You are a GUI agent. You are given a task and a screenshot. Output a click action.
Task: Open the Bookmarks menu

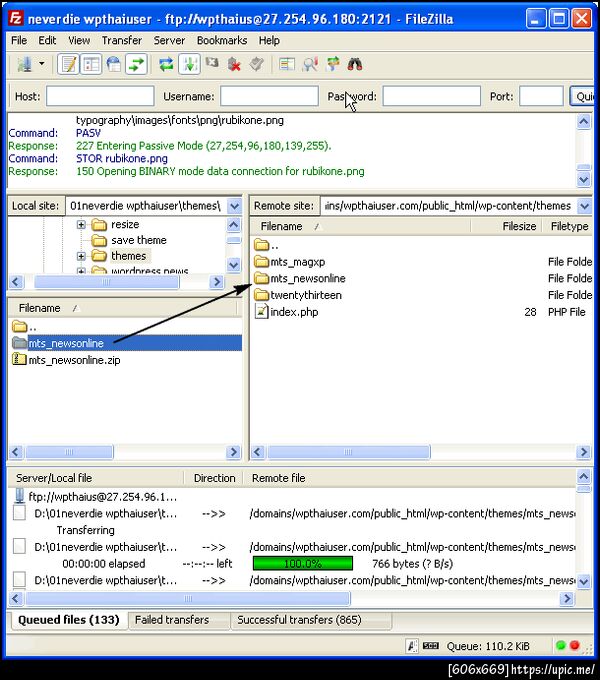(x=222, y=40)
